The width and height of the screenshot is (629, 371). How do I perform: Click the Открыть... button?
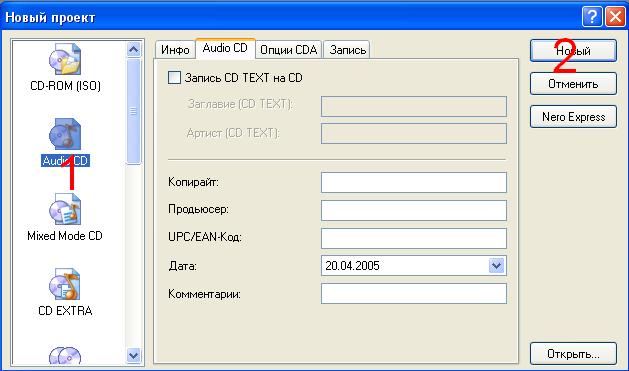pyautogui.click(x=573, y=354)
